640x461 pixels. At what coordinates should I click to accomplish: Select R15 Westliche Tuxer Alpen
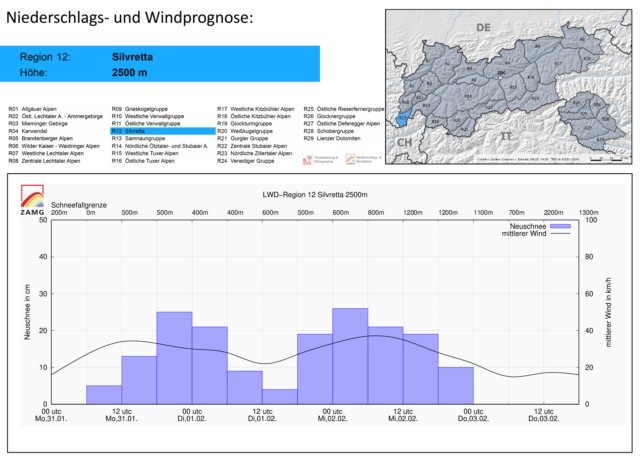click(x=145, y=153)
